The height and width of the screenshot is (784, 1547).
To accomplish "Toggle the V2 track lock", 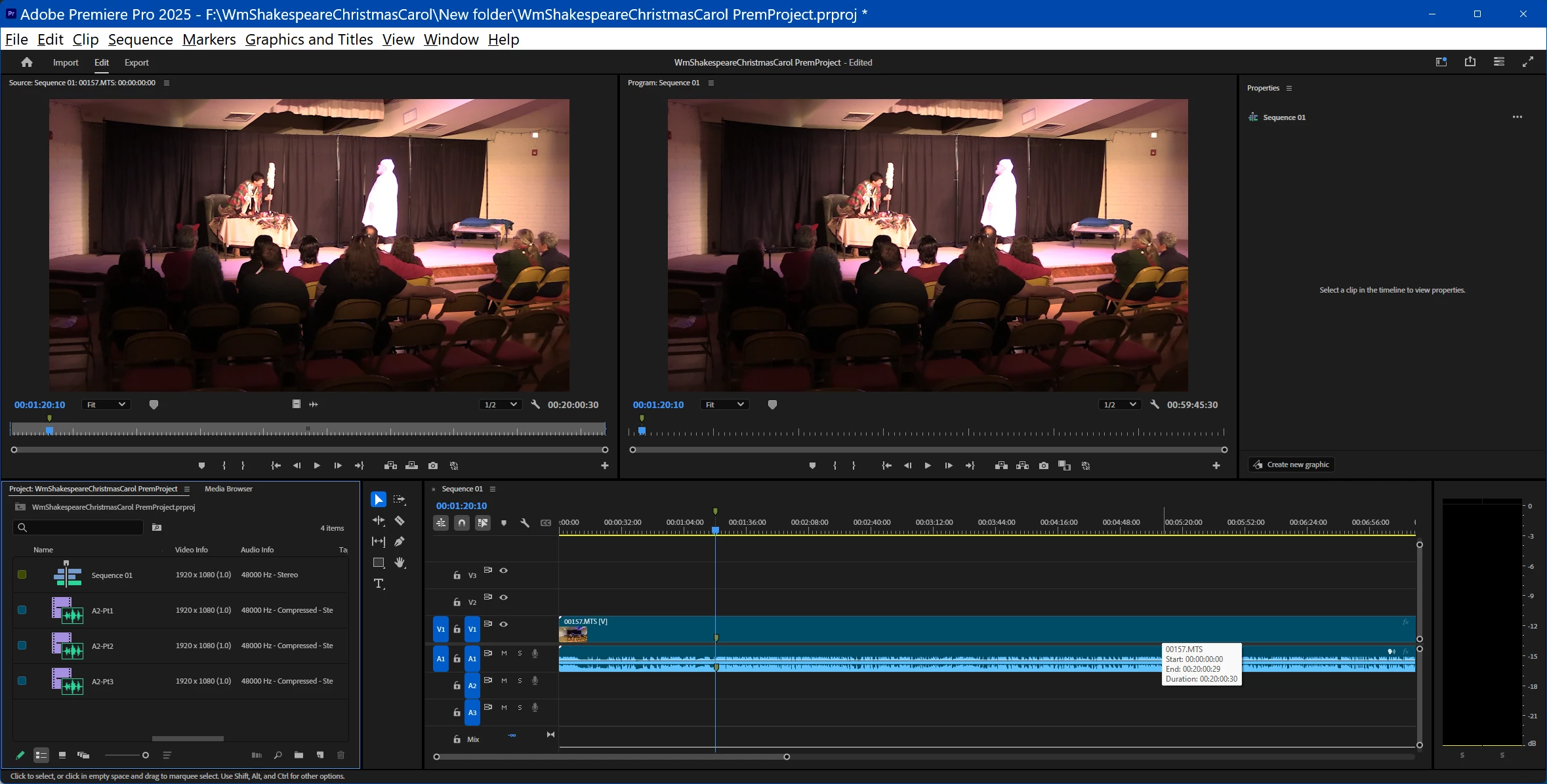I will click(457, 602).
